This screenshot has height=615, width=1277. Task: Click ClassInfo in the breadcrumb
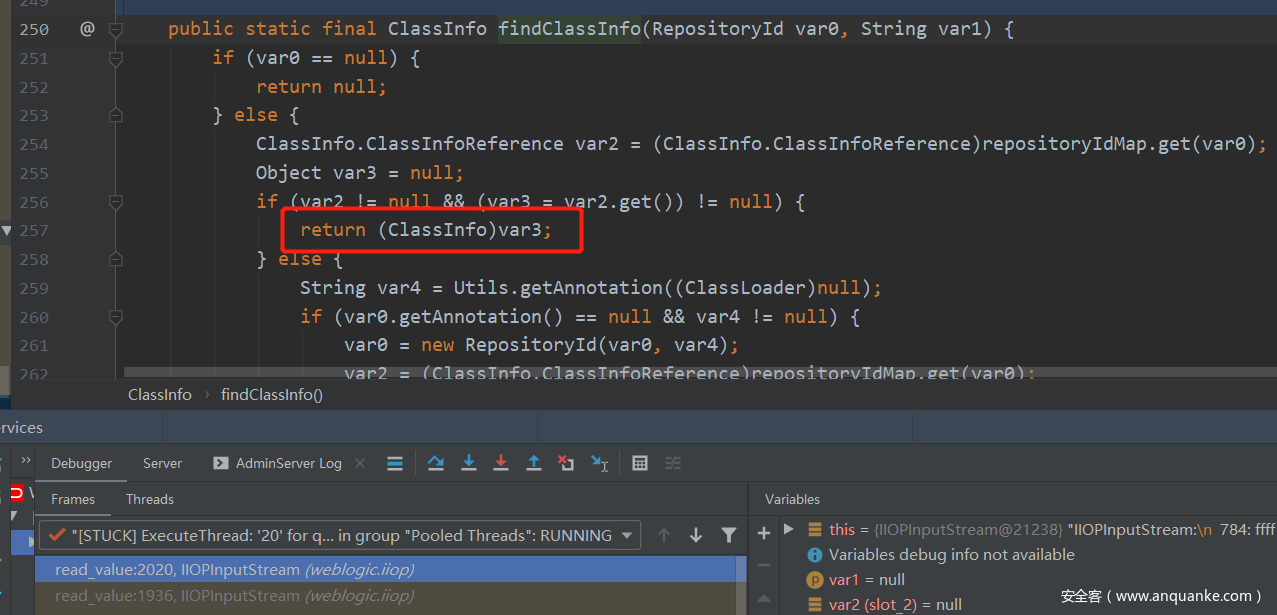(x=160, y=394)
